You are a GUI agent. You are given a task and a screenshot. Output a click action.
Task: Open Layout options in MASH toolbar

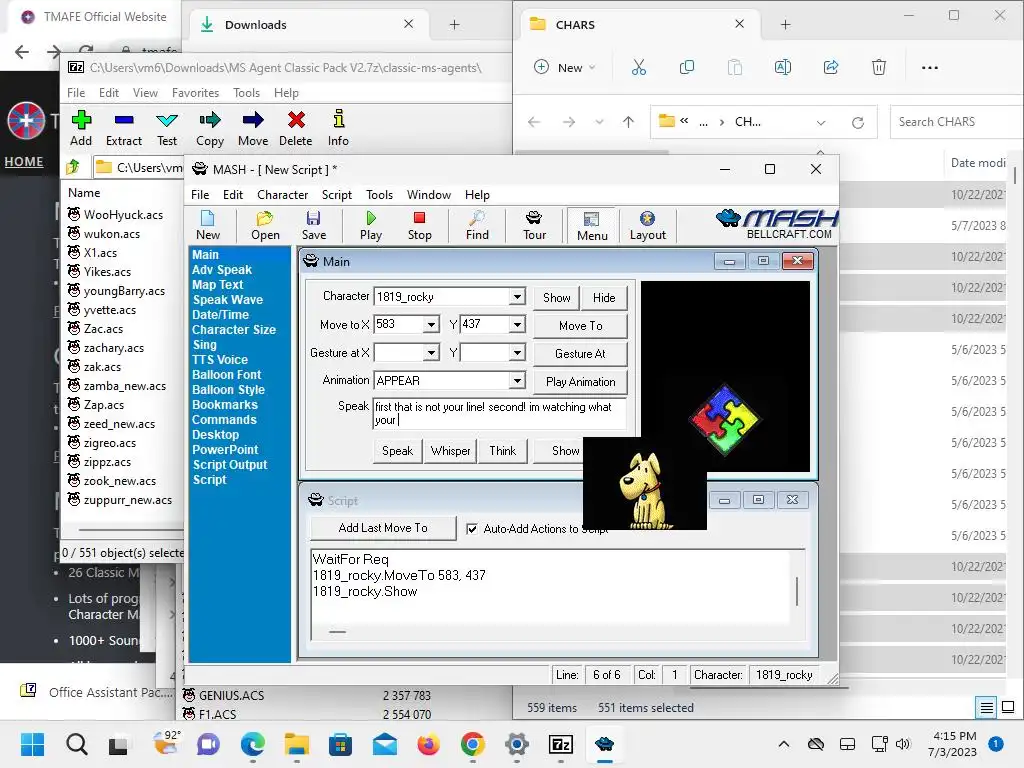[648, 225]
